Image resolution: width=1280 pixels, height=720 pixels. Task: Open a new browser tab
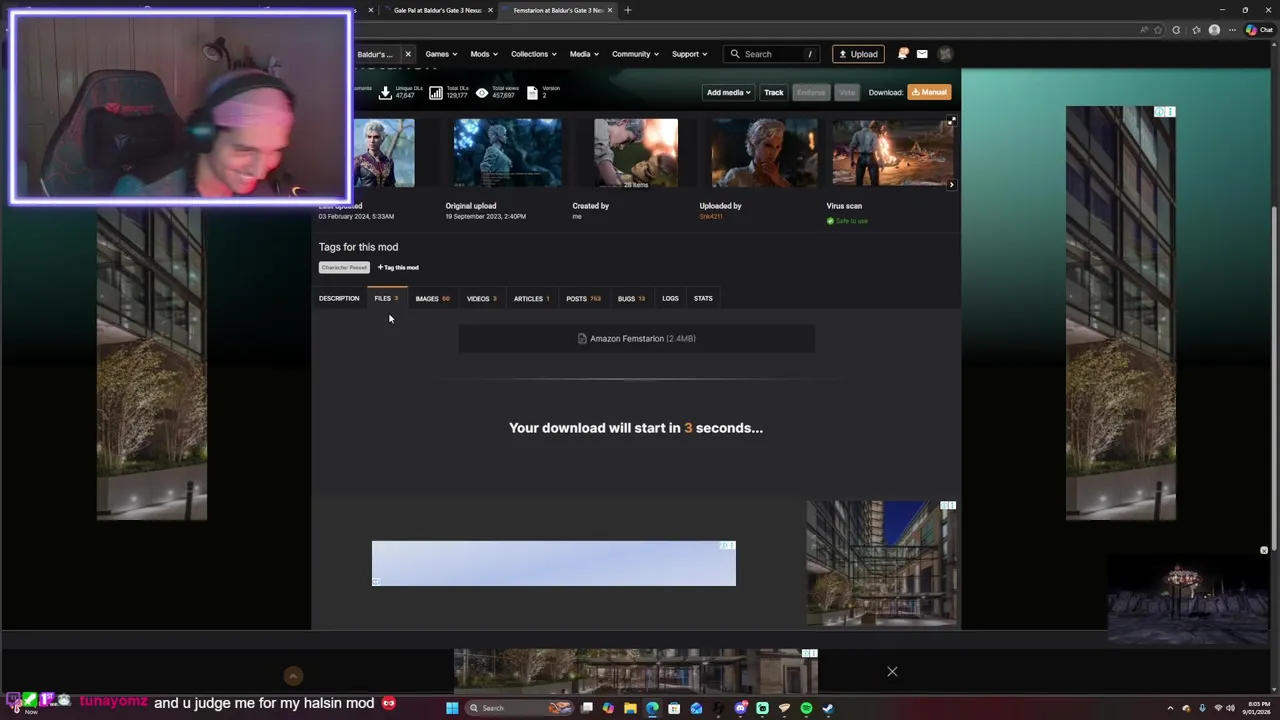[x=628, y=10]
